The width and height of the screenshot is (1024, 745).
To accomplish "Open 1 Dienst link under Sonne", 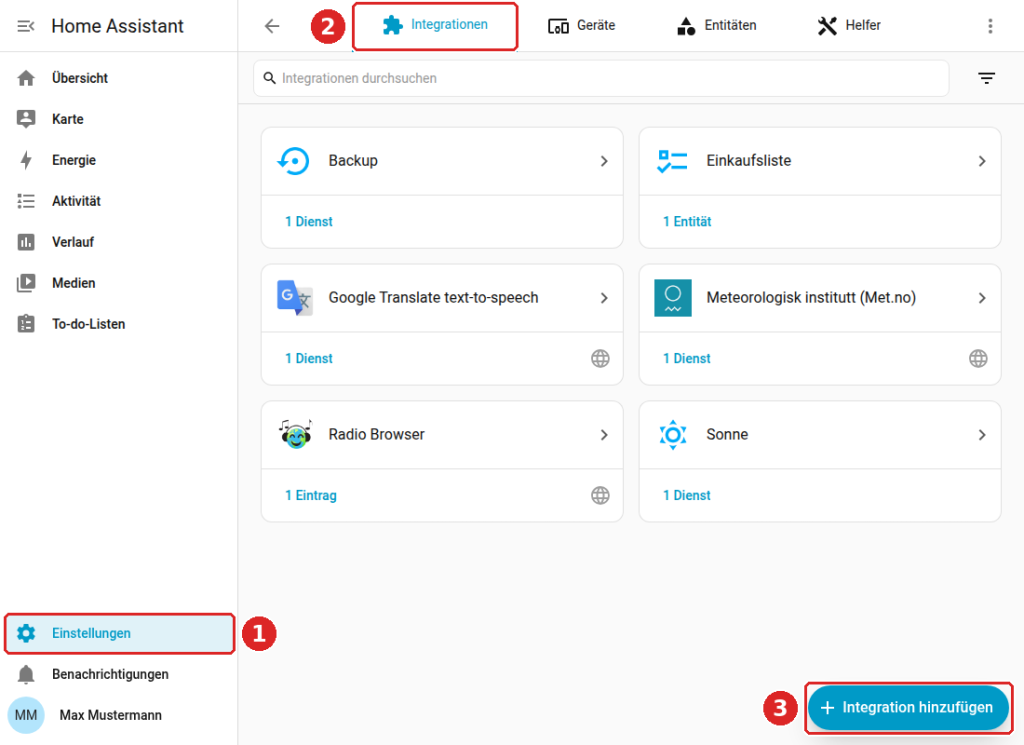I will (686, 496).
